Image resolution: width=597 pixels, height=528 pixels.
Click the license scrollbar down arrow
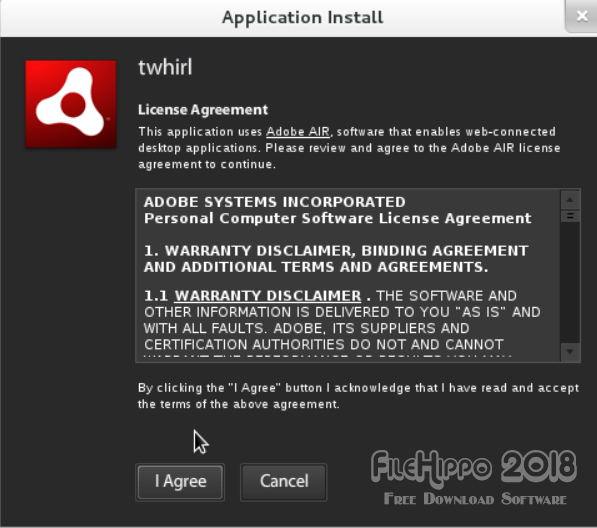570,351
